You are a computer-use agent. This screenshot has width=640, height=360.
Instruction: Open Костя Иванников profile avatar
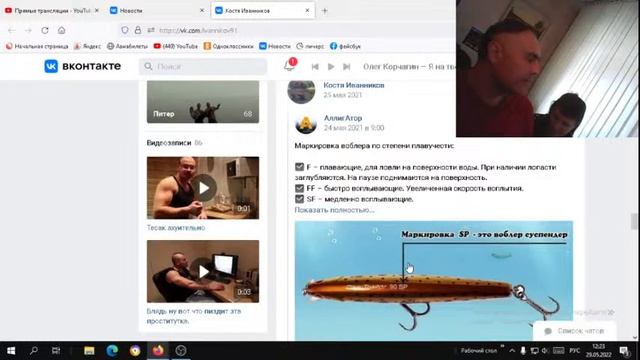(301, 90)
